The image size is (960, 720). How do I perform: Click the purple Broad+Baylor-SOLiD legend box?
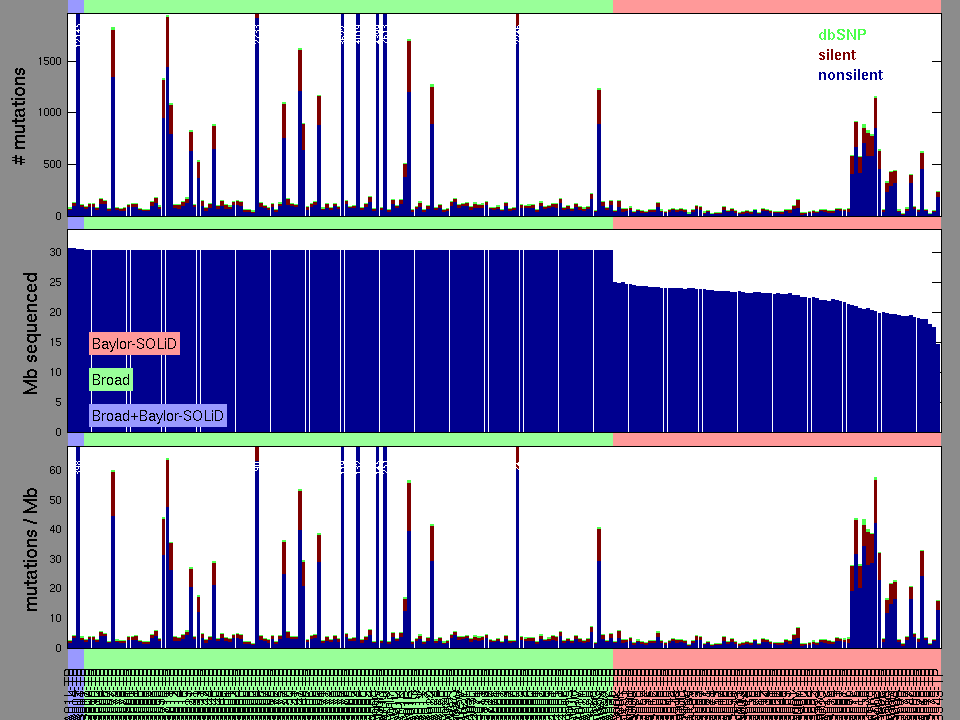158,416
